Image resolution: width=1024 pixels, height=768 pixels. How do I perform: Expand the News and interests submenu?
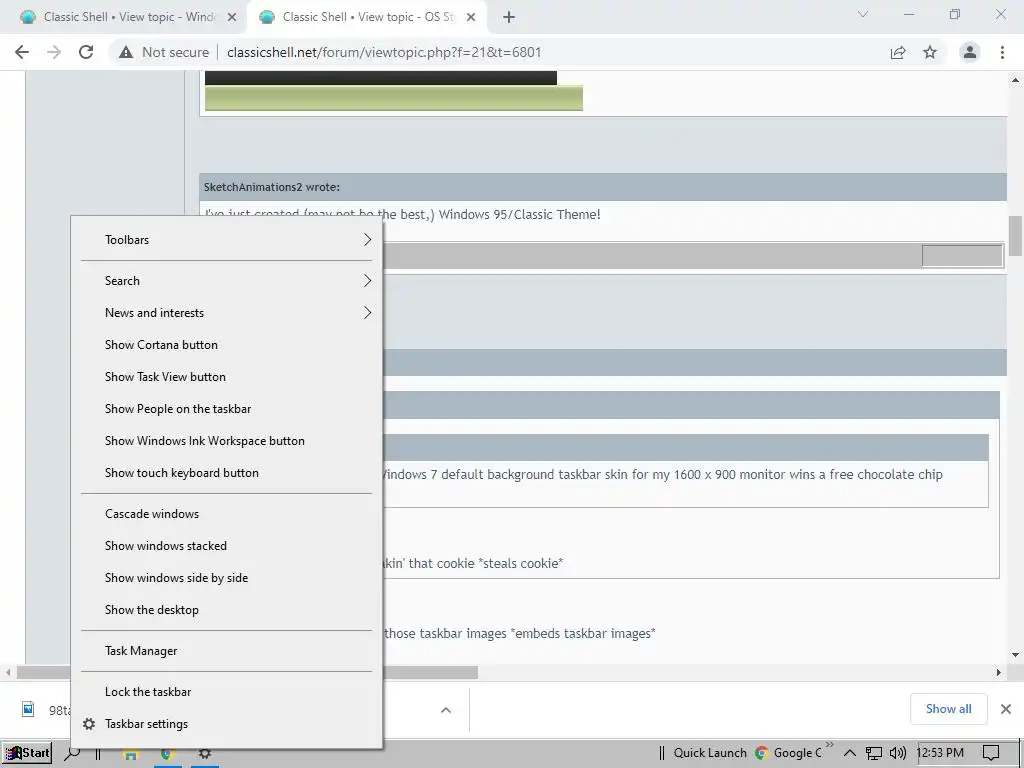click(x=227, y=313)
